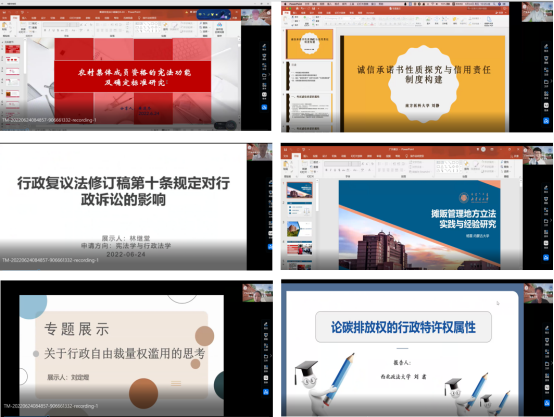The width and height of the screenshot is (554, 417).
Task: Click Paste icon in red-slide PowerPoint ribbon
Action: pyautogui.click(x=5, y=27)
